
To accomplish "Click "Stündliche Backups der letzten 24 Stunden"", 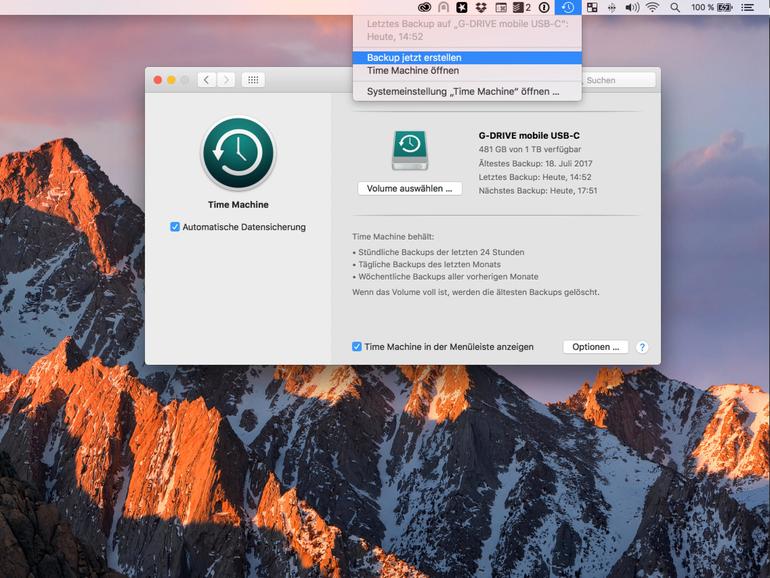I will point(441,252).
